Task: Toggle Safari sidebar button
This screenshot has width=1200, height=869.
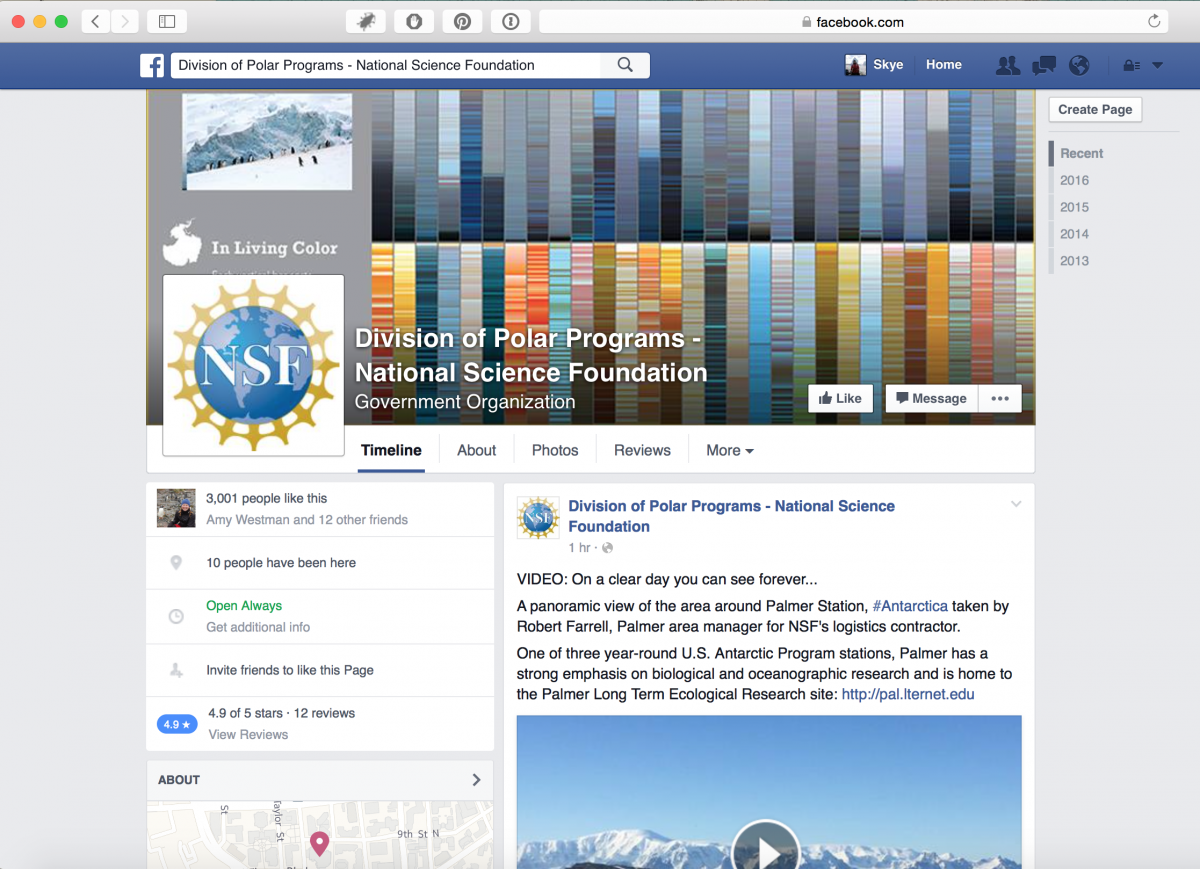Action: [x=167, y=21]
